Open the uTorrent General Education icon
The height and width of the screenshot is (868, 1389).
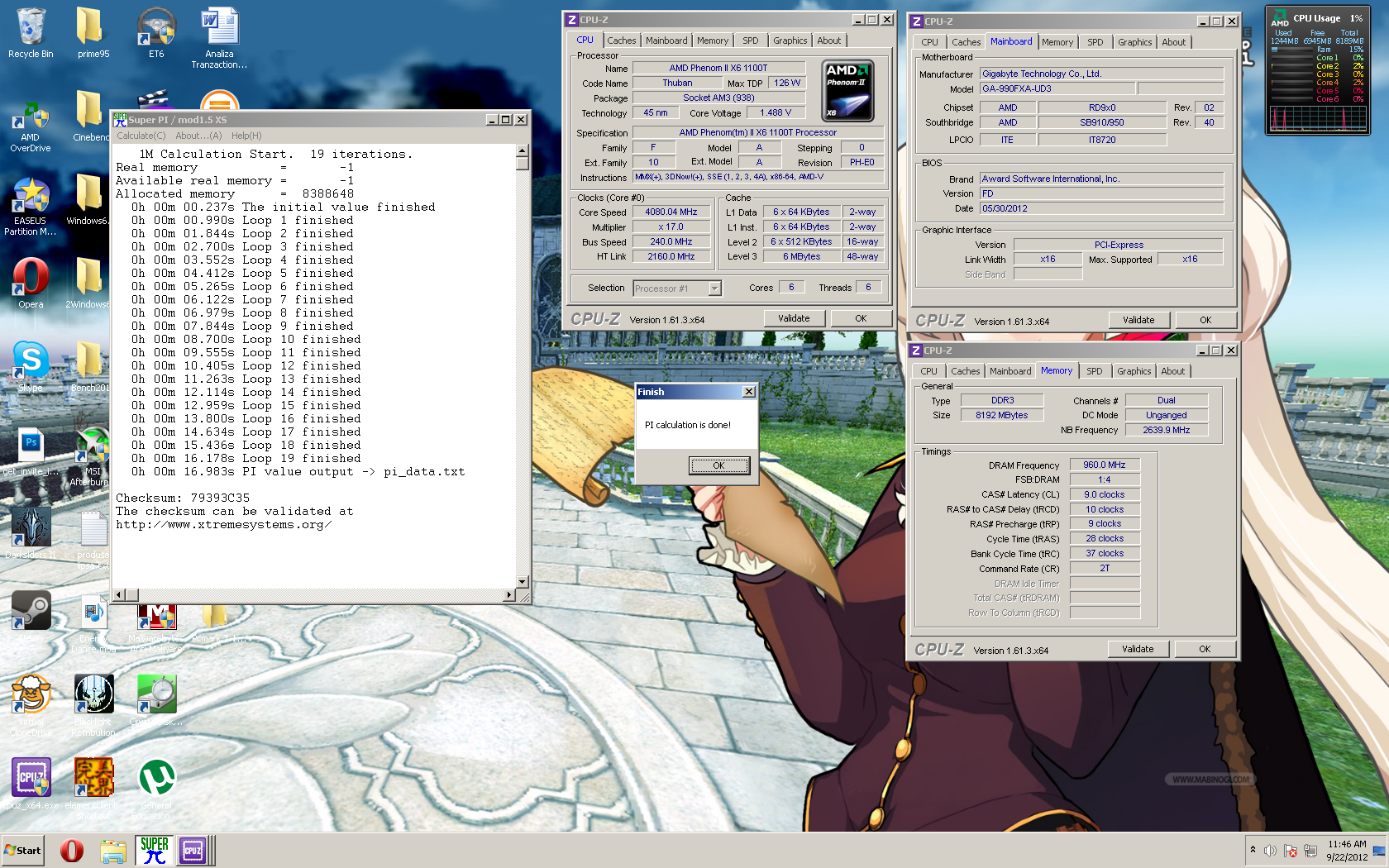[156, 789]
